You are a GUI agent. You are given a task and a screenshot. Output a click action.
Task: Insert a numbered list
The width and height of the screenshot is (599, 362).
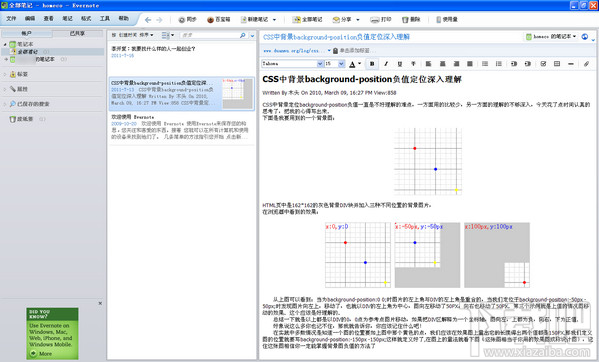[499, 64]
